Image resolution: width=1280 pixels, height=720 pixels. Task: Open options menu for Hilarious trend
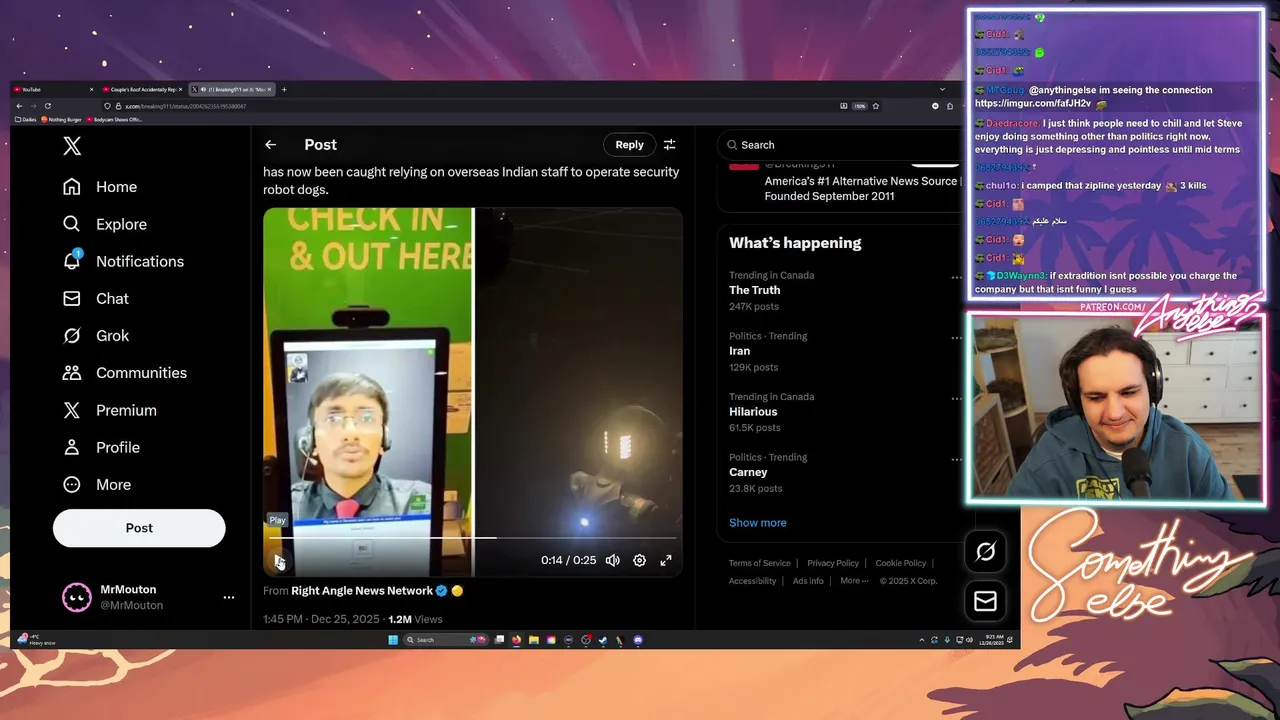point(956,398)
